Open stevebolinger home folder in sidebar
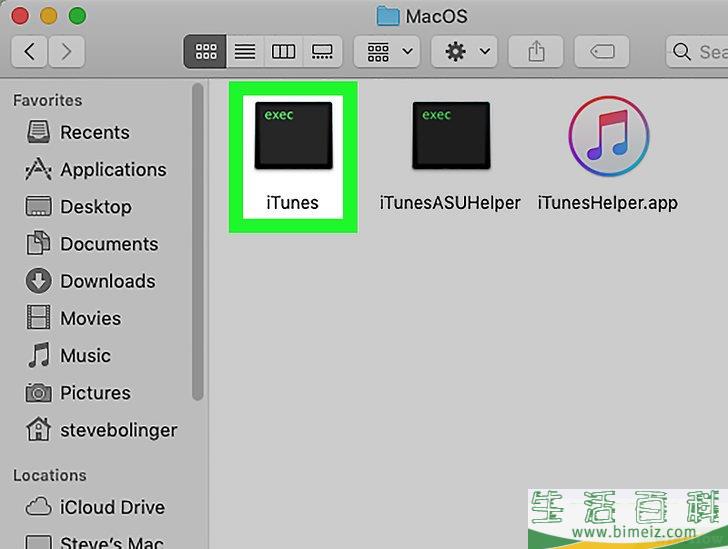The width and height of the screenshot is (728, 549). click(102, 430)
